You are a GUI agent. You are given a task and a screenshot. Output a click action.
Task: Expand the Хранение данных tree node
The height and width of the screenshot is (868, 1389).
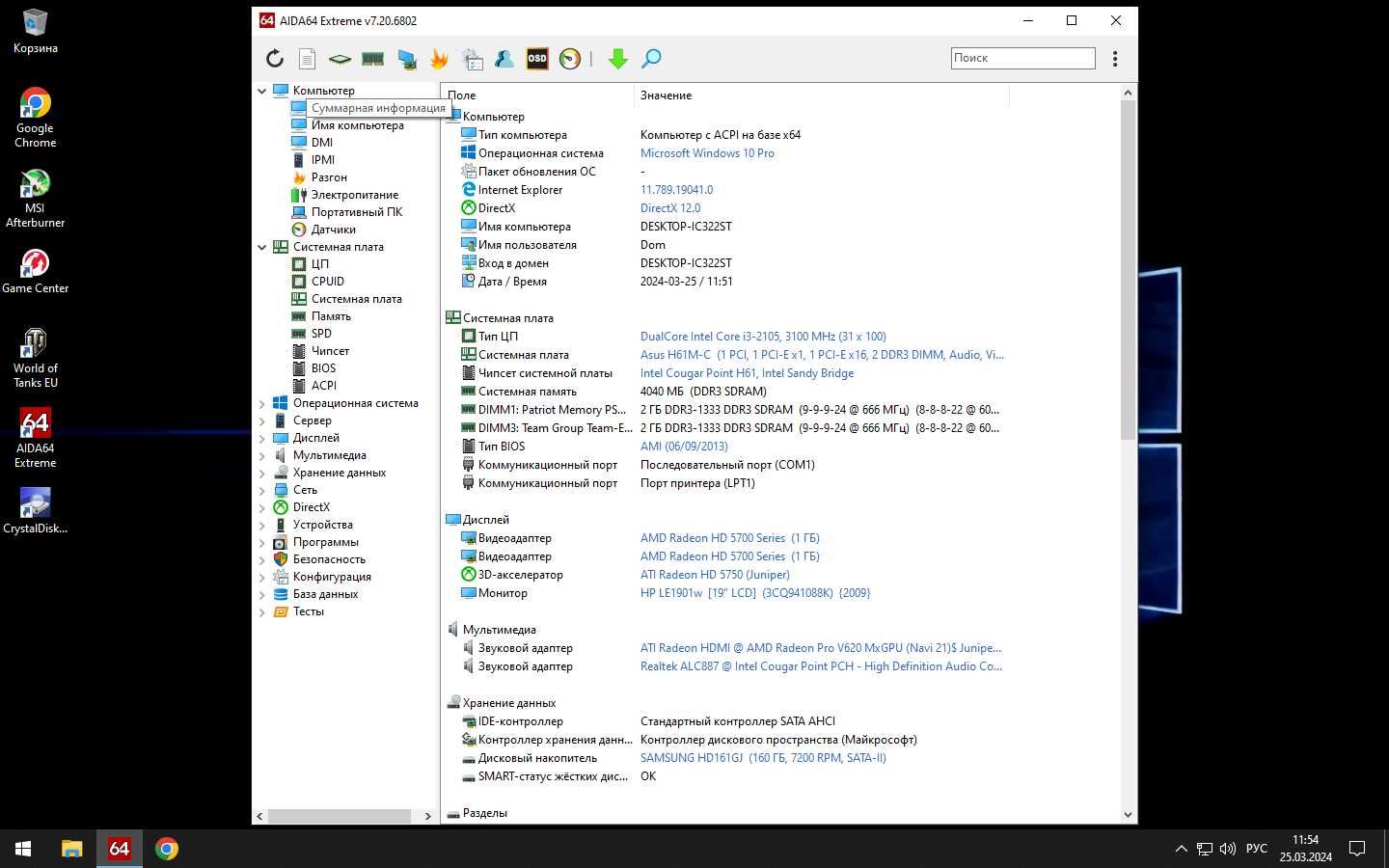tap(261, 473)
